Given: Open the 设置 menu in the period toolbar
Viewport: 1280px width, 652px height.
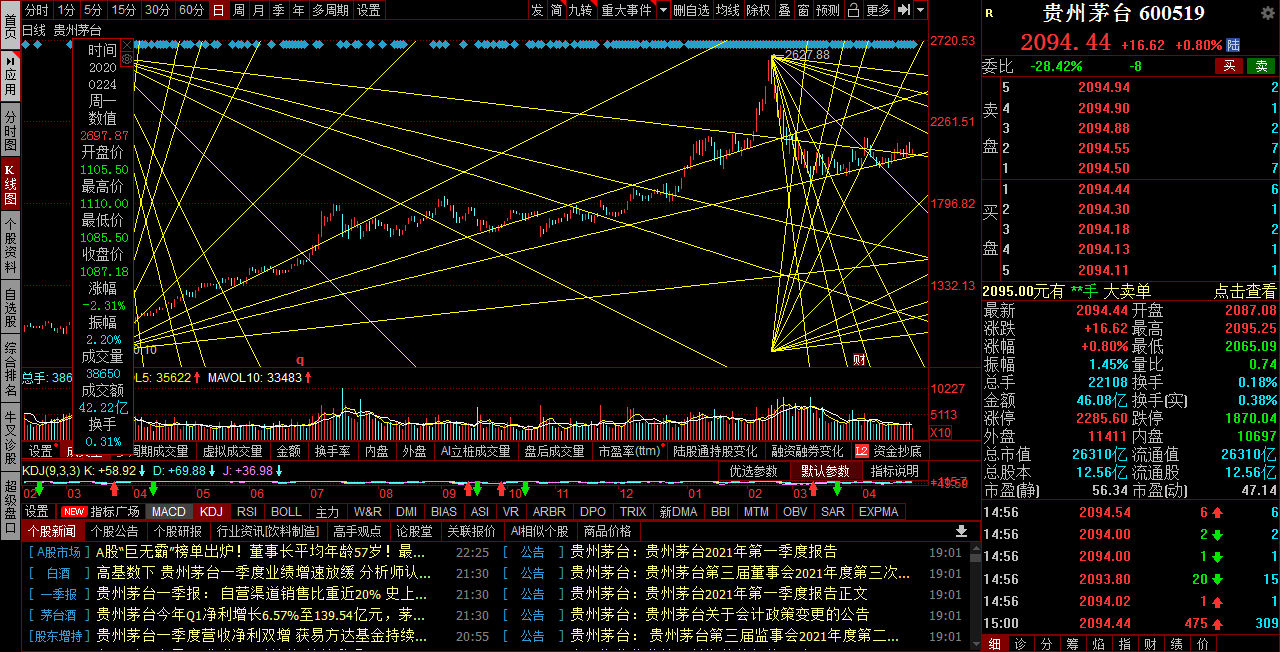Looking at the screenshot, I should (x=369, y=10).
